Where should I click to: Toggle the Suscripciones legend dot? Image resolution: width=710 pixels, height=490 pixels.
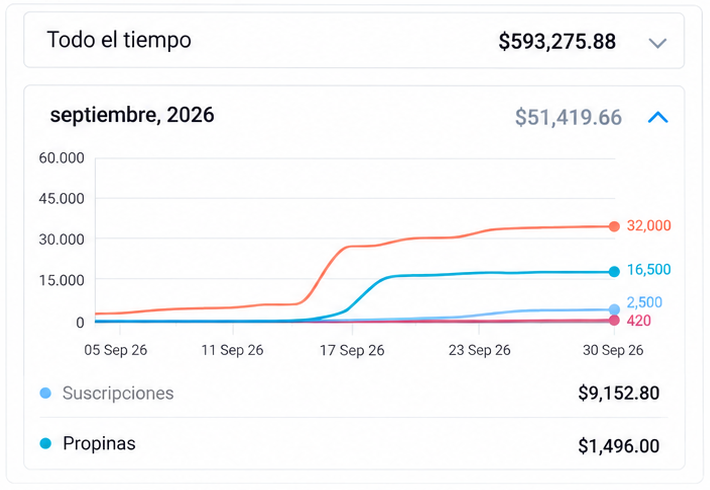click(x=45, y=393)
